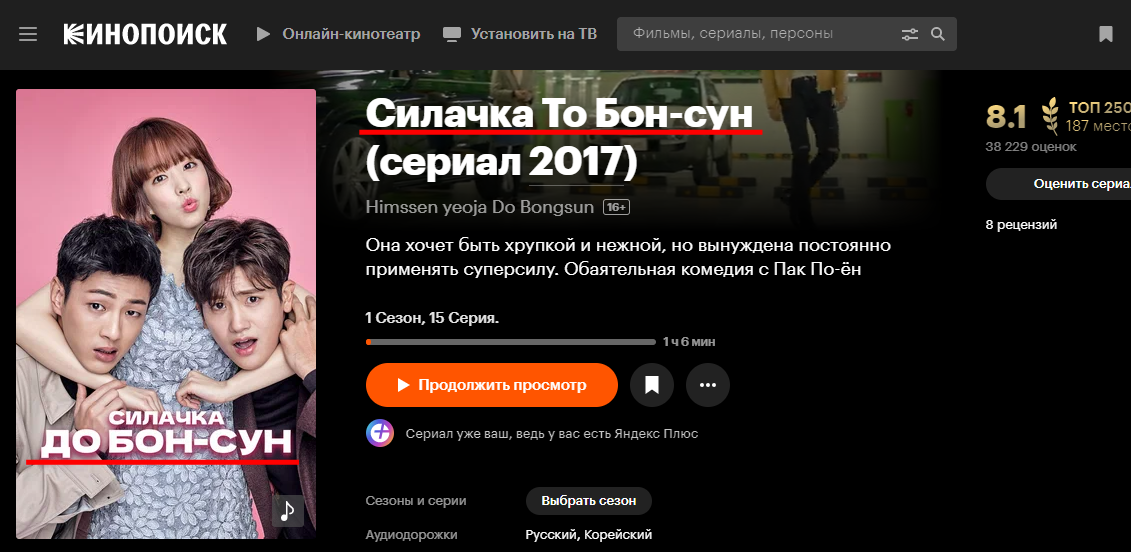This screenshot has width=1131, height=552.
Task: Open search filter settings icon
Action: pyautogui.click(x=910, y=34)
